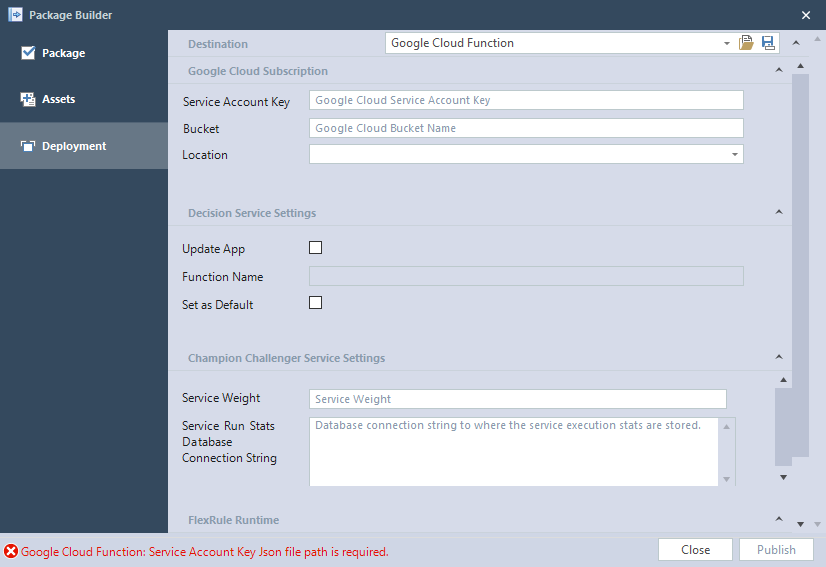Click the Bucket name input field
The height and width of the screenshot is (567, 826).
click(x=526, y=128)
